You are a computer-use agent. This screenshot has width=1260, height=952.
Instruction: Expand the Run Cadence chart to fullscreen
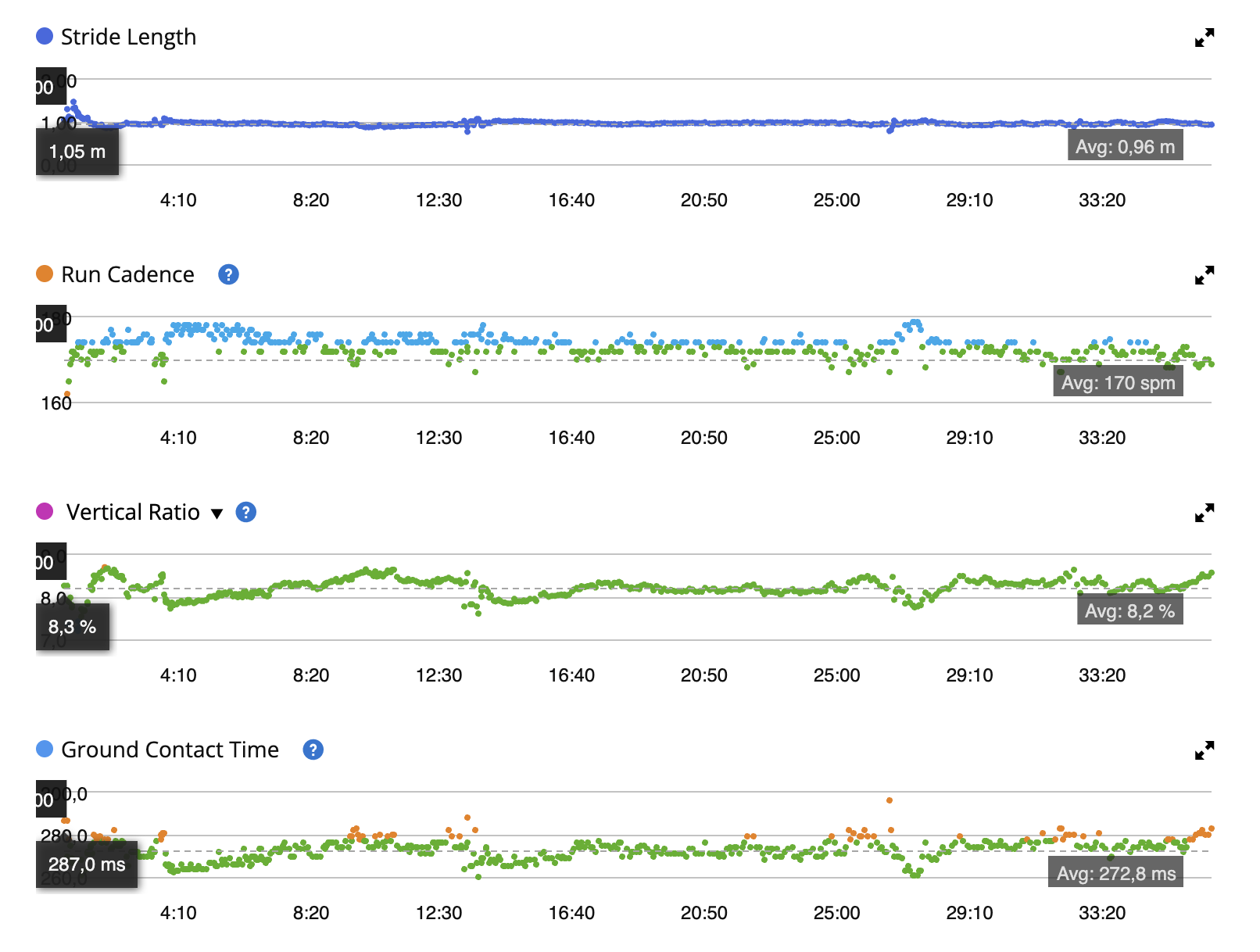[1205, 275]
